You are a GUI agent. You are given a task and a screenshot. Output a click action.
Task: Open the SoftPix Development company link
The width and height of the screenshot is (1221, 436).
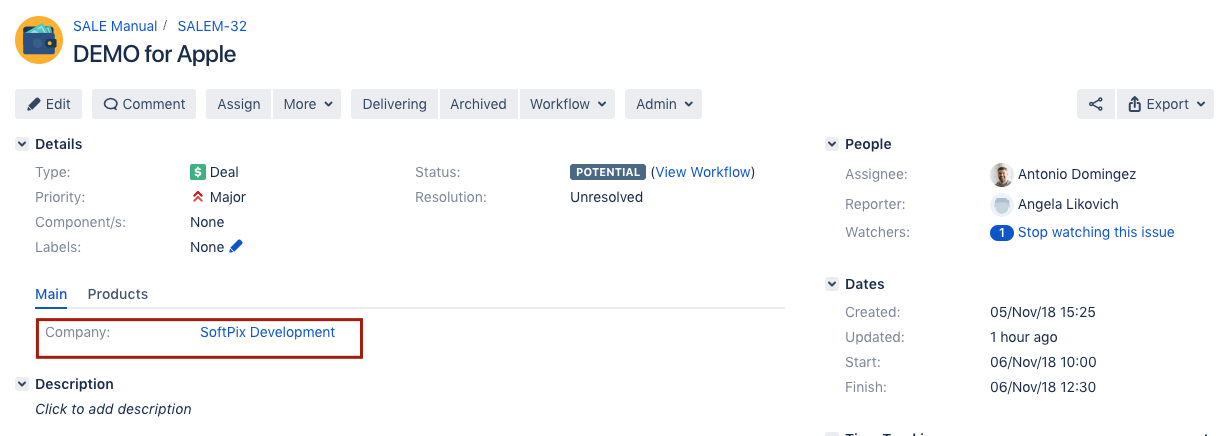click(x=267, y=332)
